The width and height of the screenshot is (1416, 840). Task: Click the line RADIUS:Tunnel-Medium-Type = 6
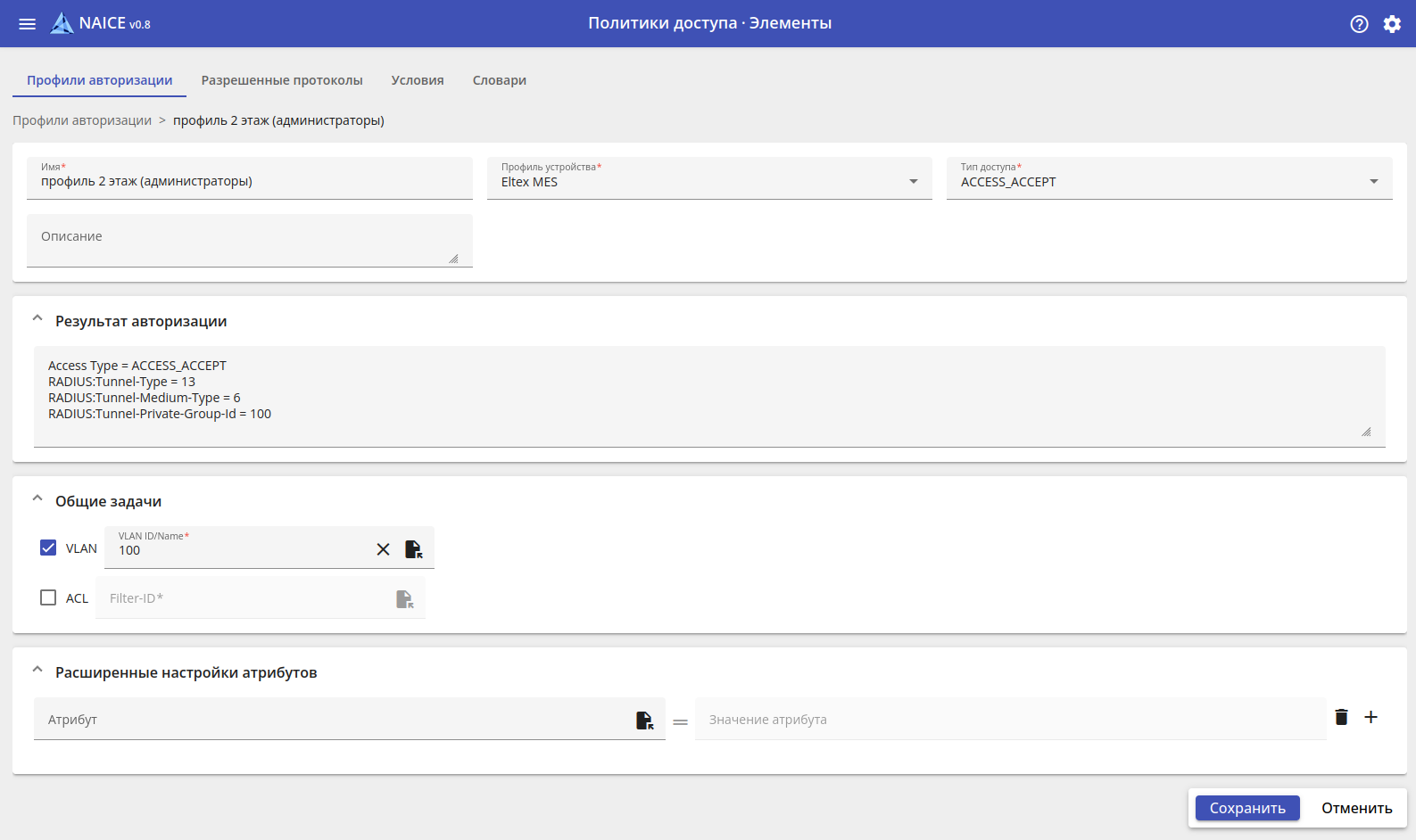click(145, 398)
